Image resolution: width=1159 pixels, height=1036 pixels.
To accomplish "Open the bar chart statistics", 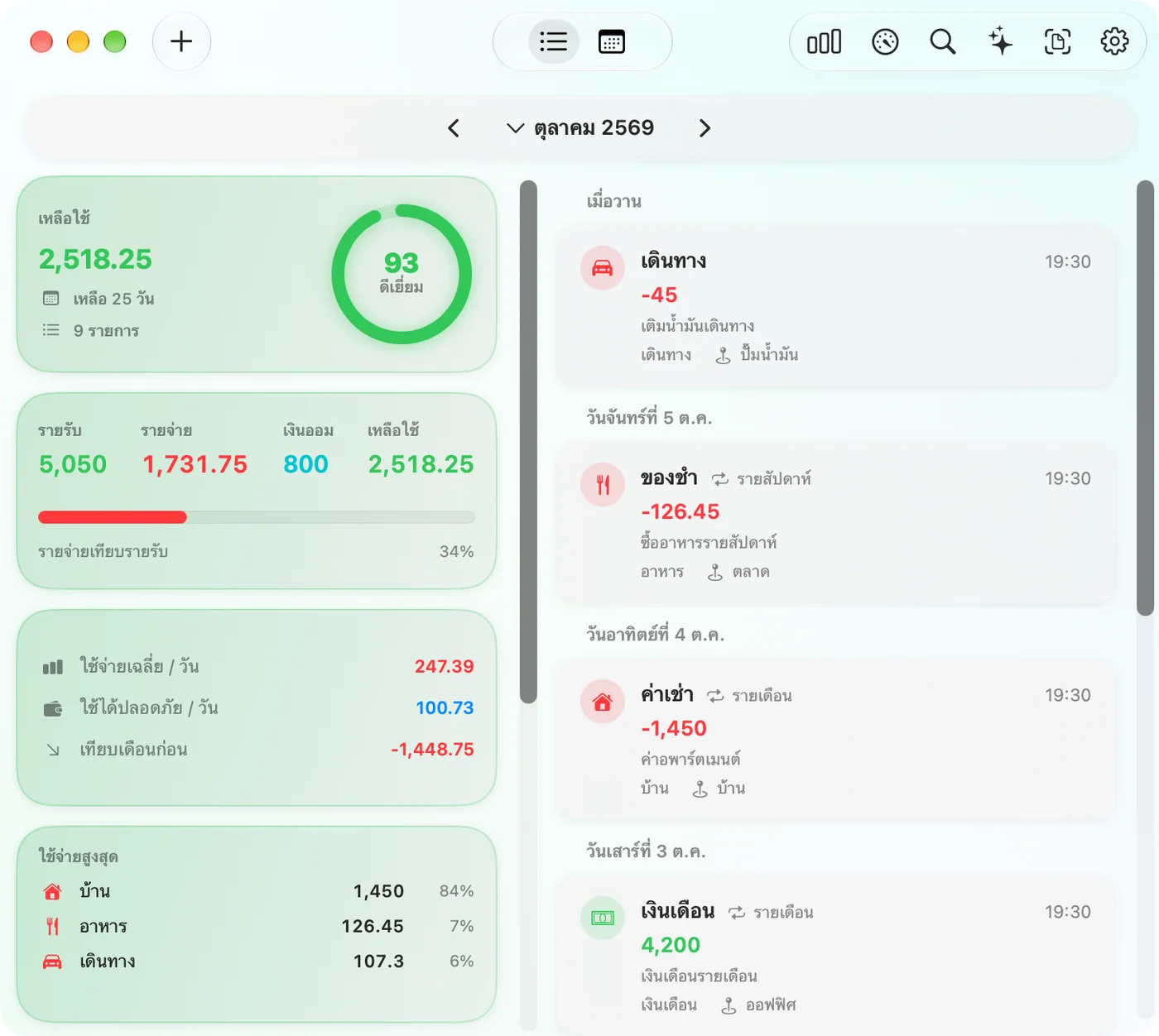I will coord(825,41).
